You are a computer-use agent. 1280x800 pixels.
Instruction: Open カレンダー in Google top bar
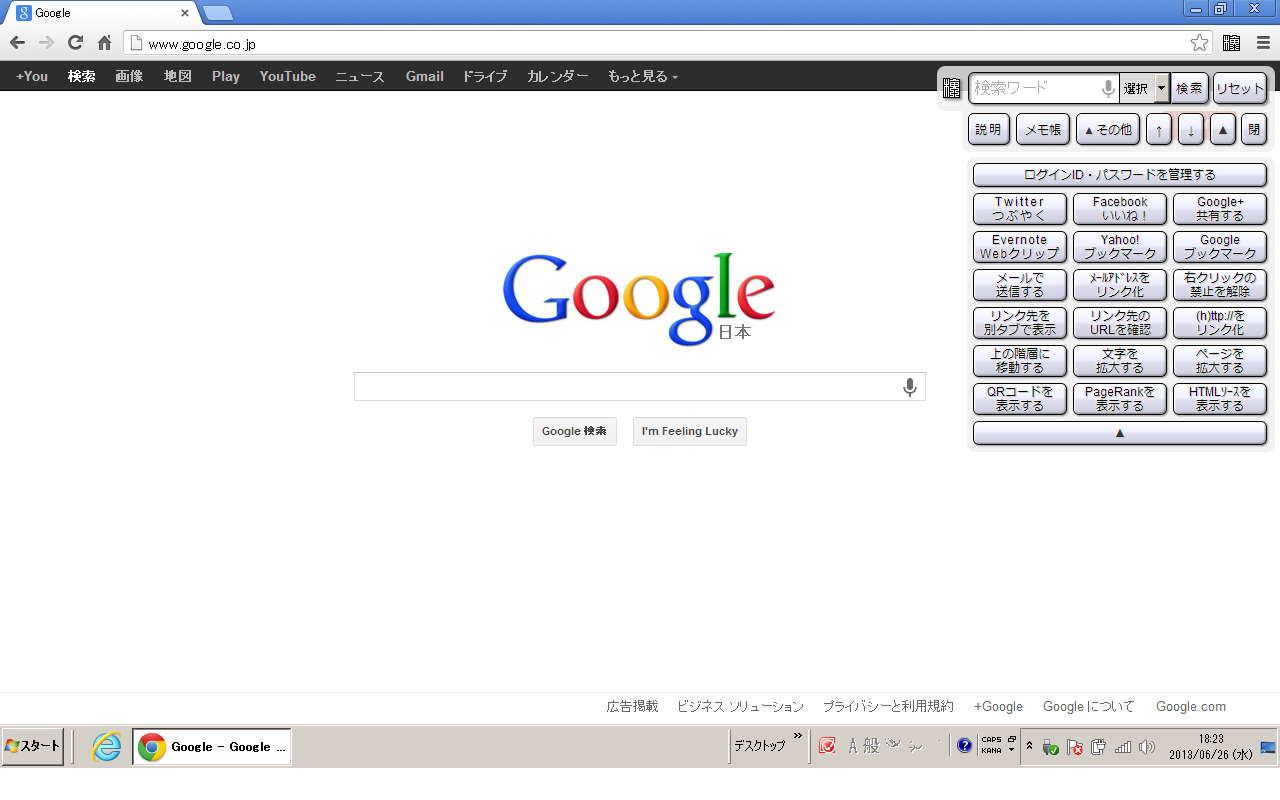(x=558, y=76)
